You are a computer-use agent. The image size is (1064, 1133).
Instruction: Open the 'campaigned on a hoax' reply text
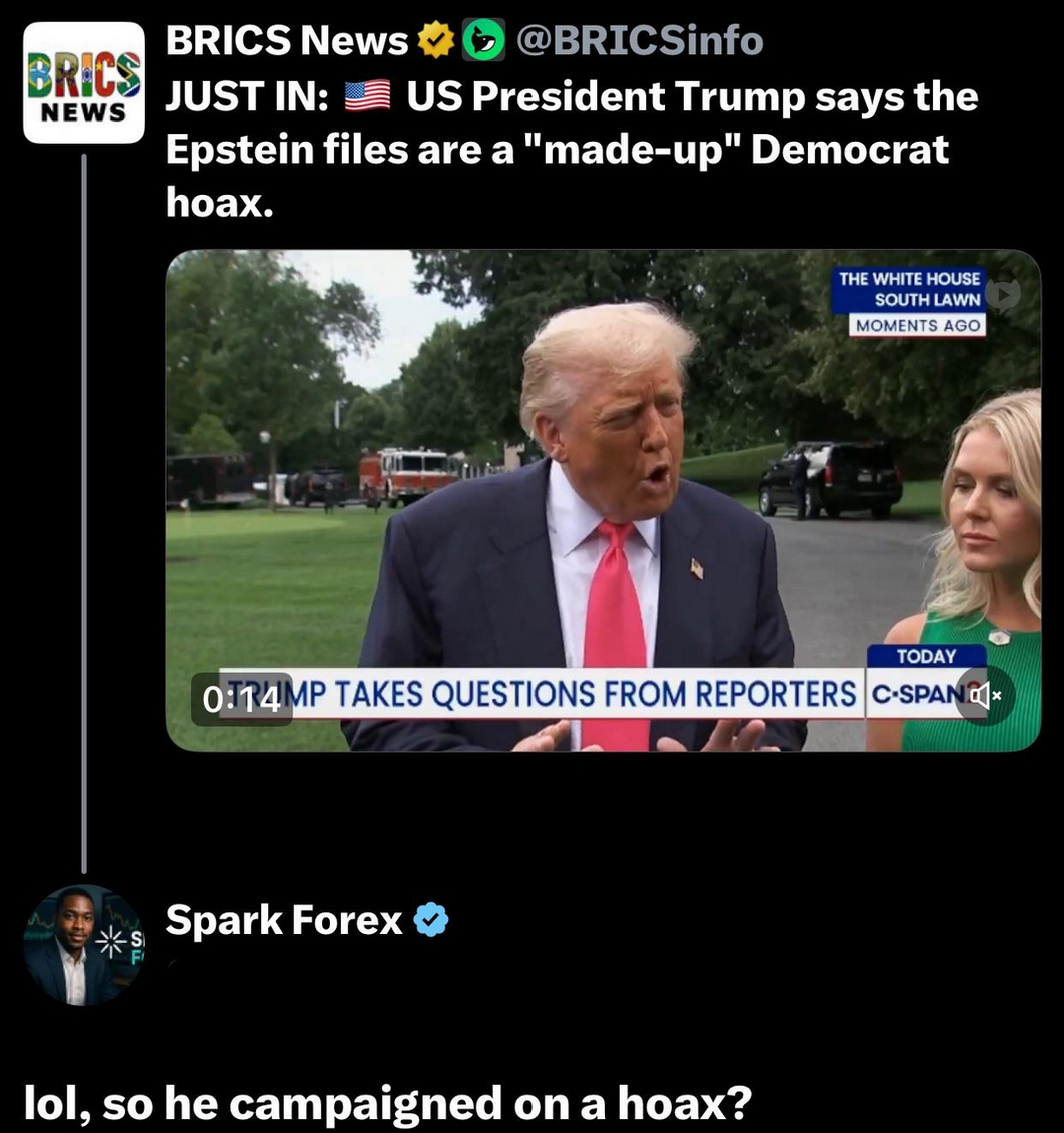click(388, 1102)
